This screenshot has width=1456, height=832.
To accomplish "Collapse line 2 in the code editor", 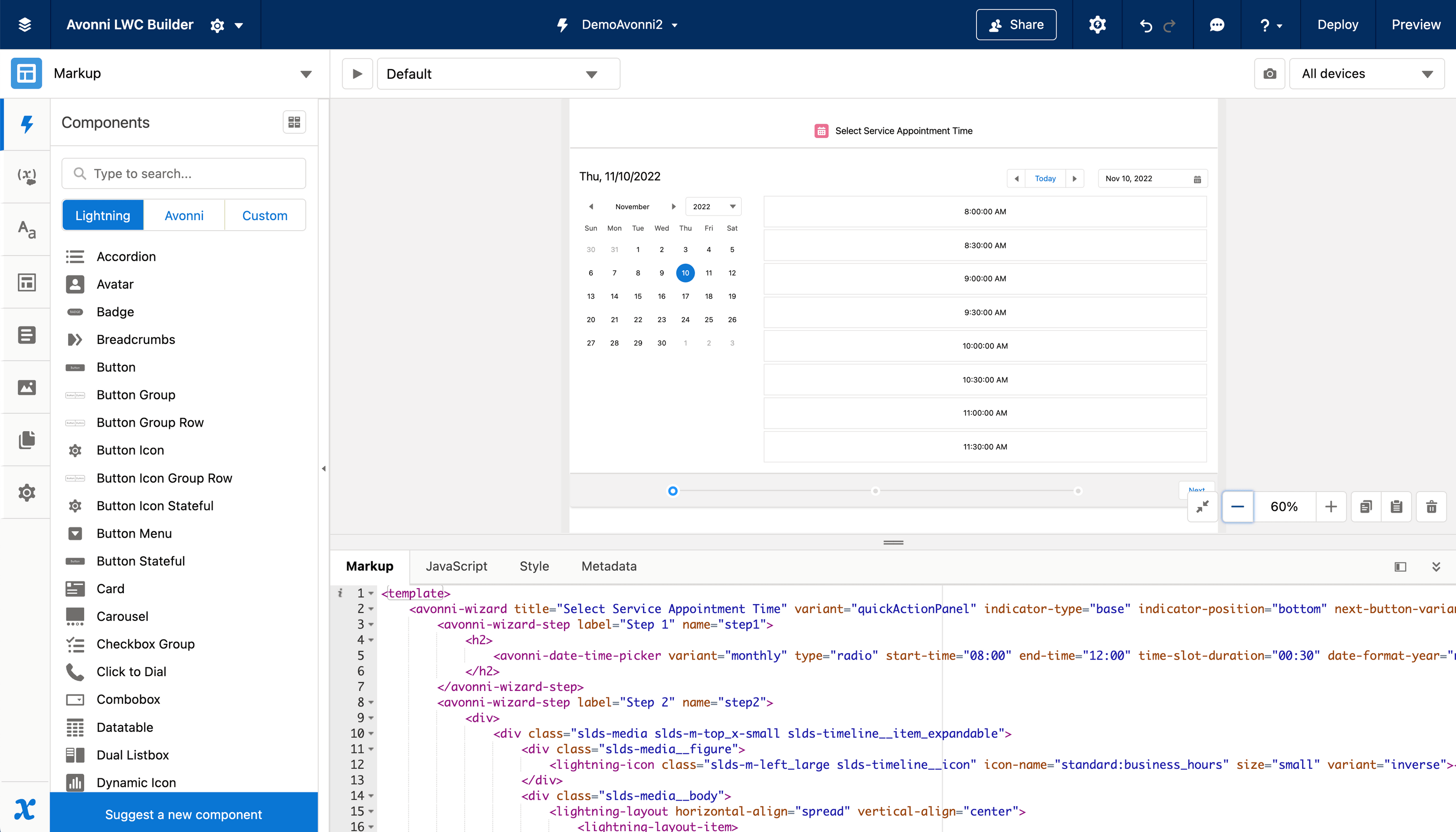I will tap(371, 609).
